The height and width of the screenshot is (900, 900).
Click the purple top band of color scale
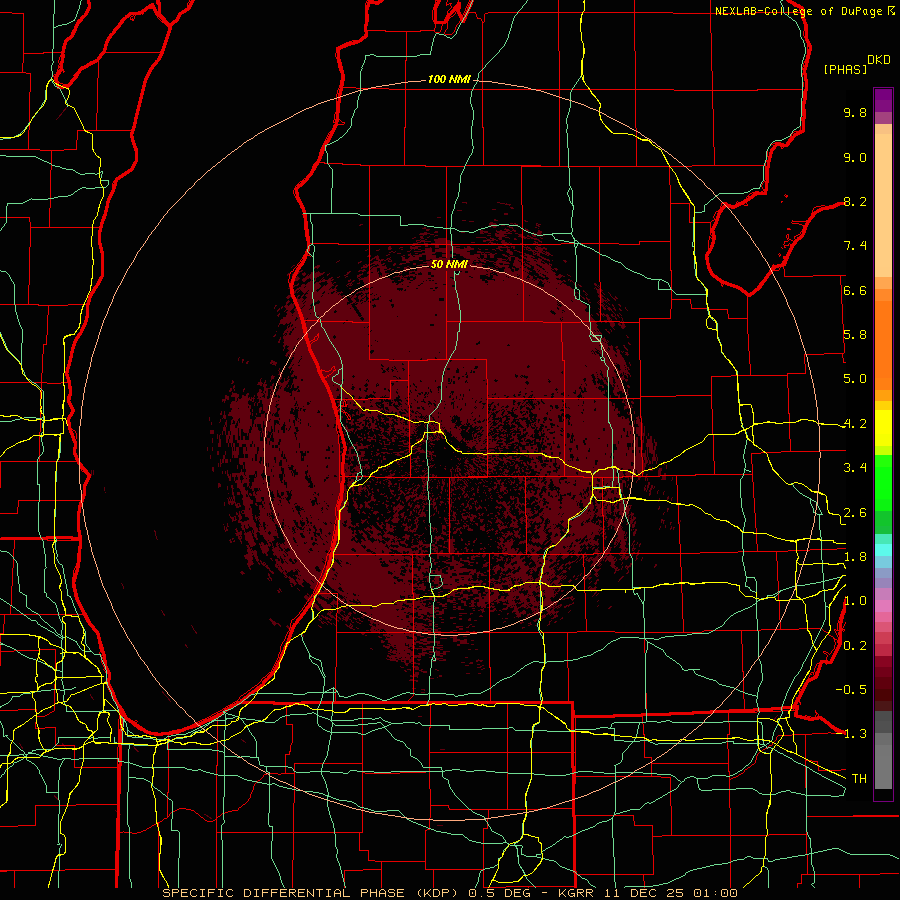pyautogui.click(x=883, y=100)
